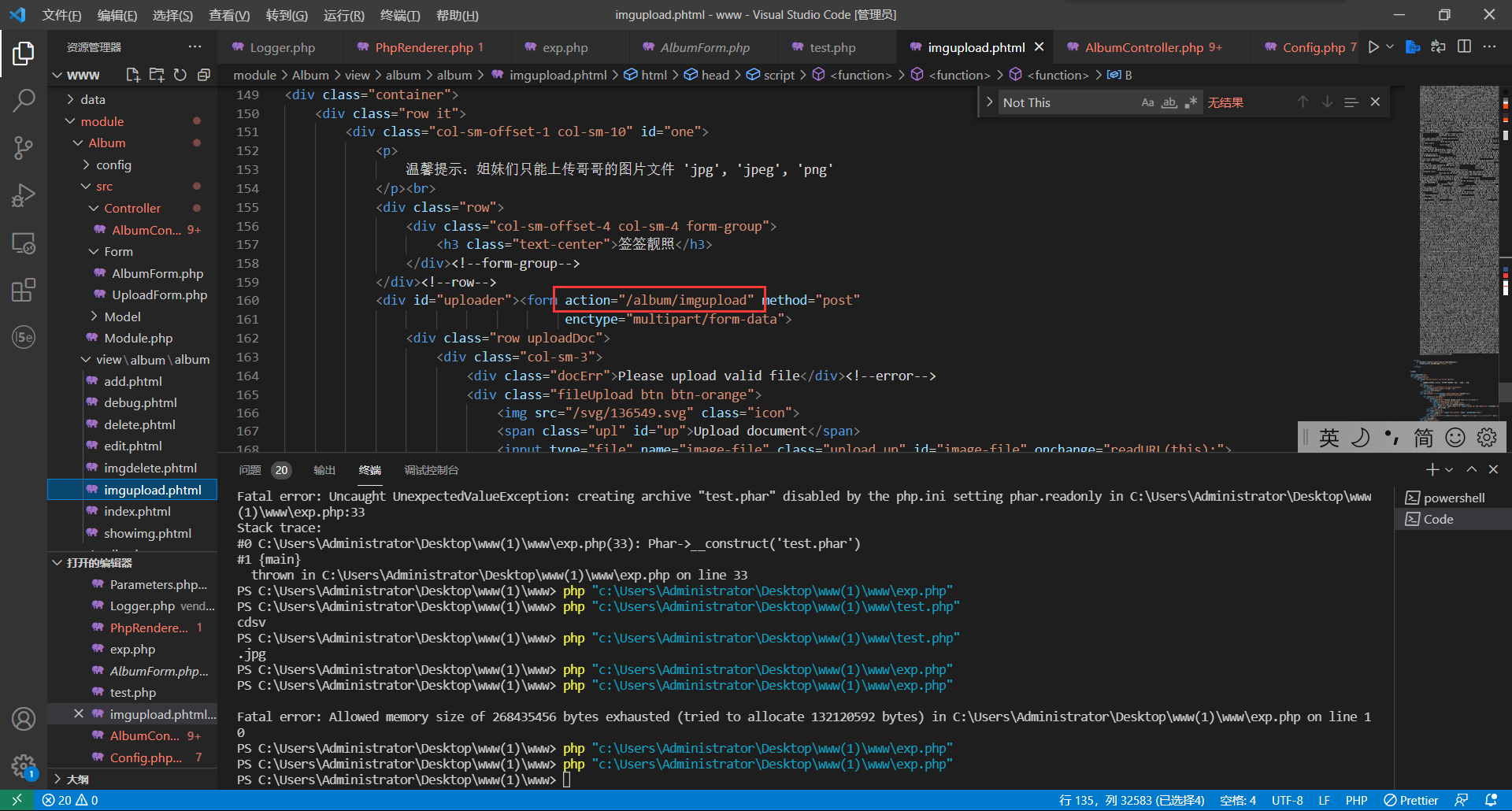Go to next match in find widget
Image resolution: width=1512 pixels, height=811 pixels.
coord(1328,102)
